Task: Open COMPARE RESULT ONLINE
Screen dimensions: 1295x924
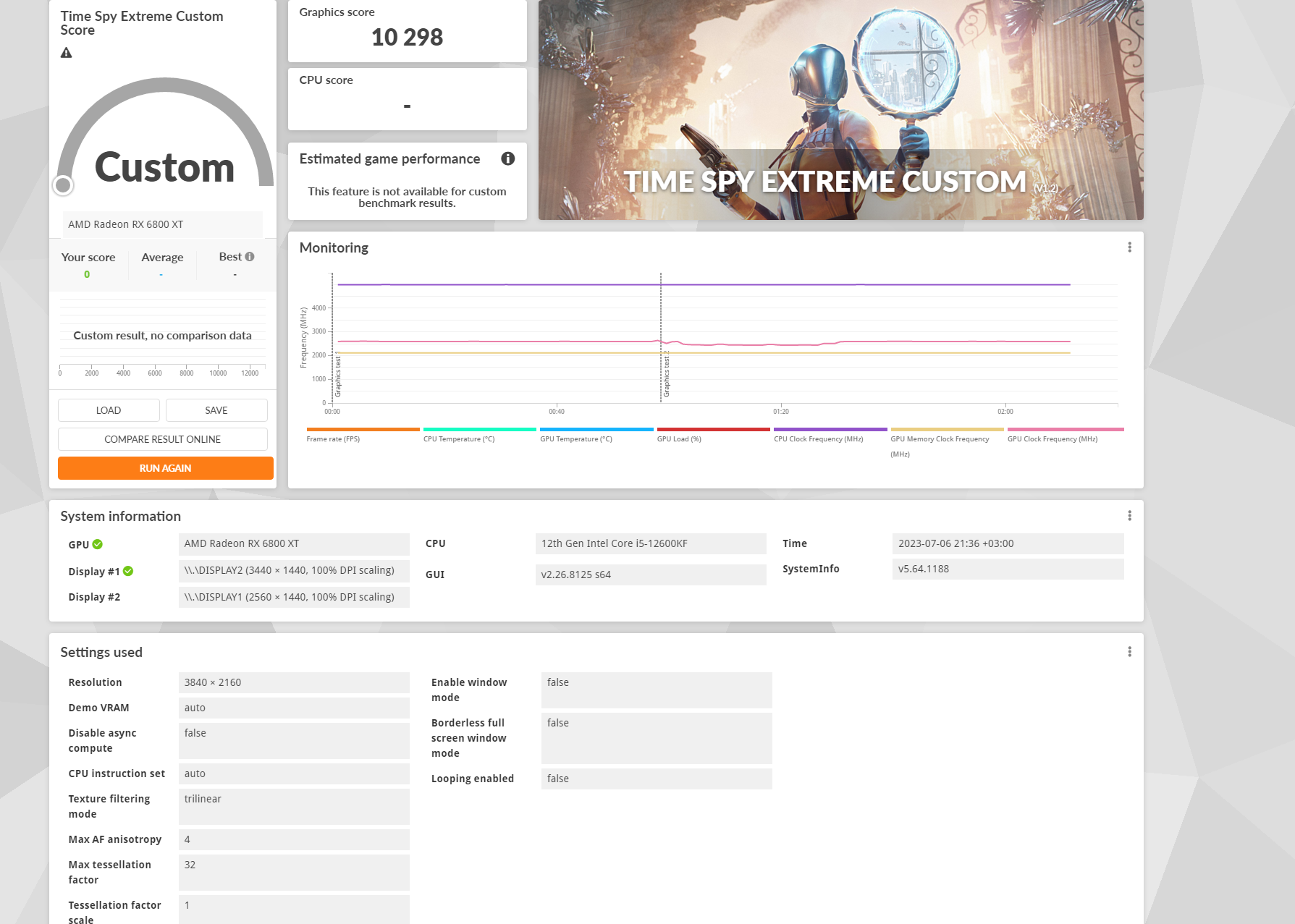Action: tap(163, 439)
